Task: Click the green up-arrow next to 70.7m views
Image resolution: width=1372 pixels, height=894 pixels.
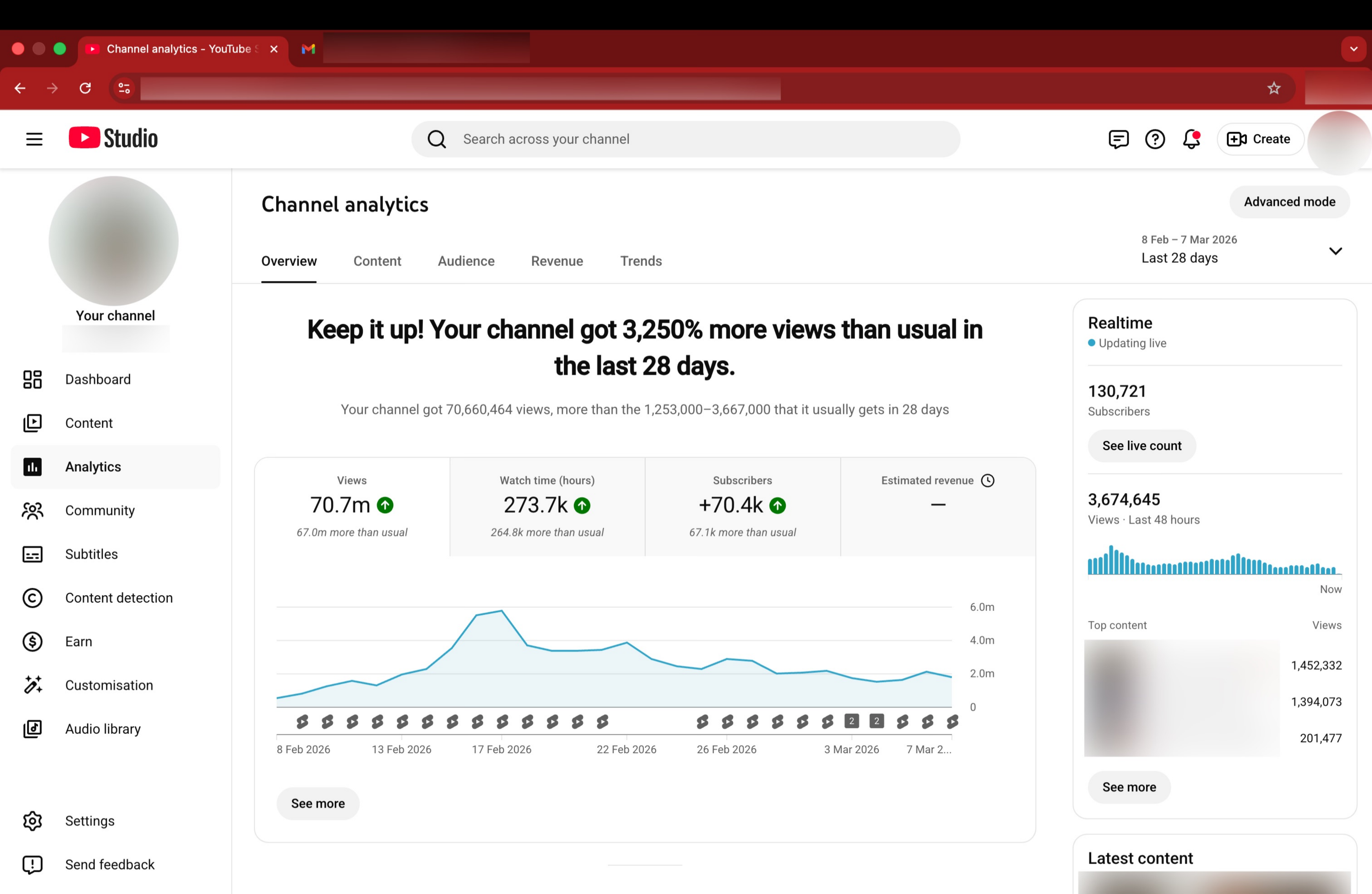Action: (385, 505)
